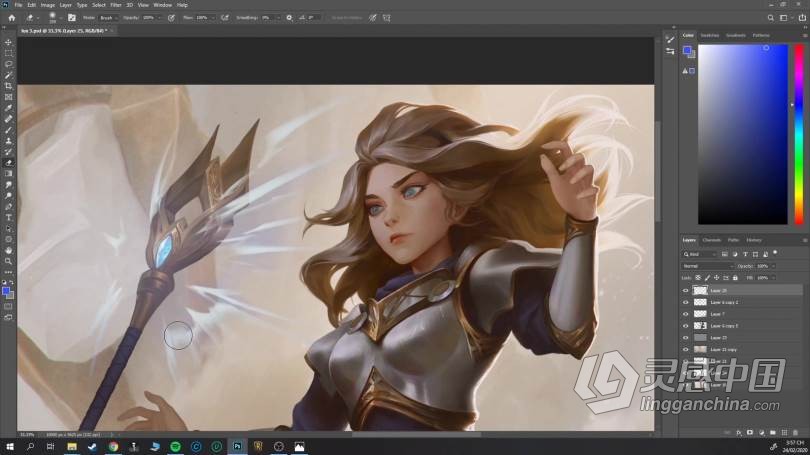The height and width of the screenshot is (455, 810).
Task: Select the Hand tool
Action: pyautogui.click(x=8, y=250)
